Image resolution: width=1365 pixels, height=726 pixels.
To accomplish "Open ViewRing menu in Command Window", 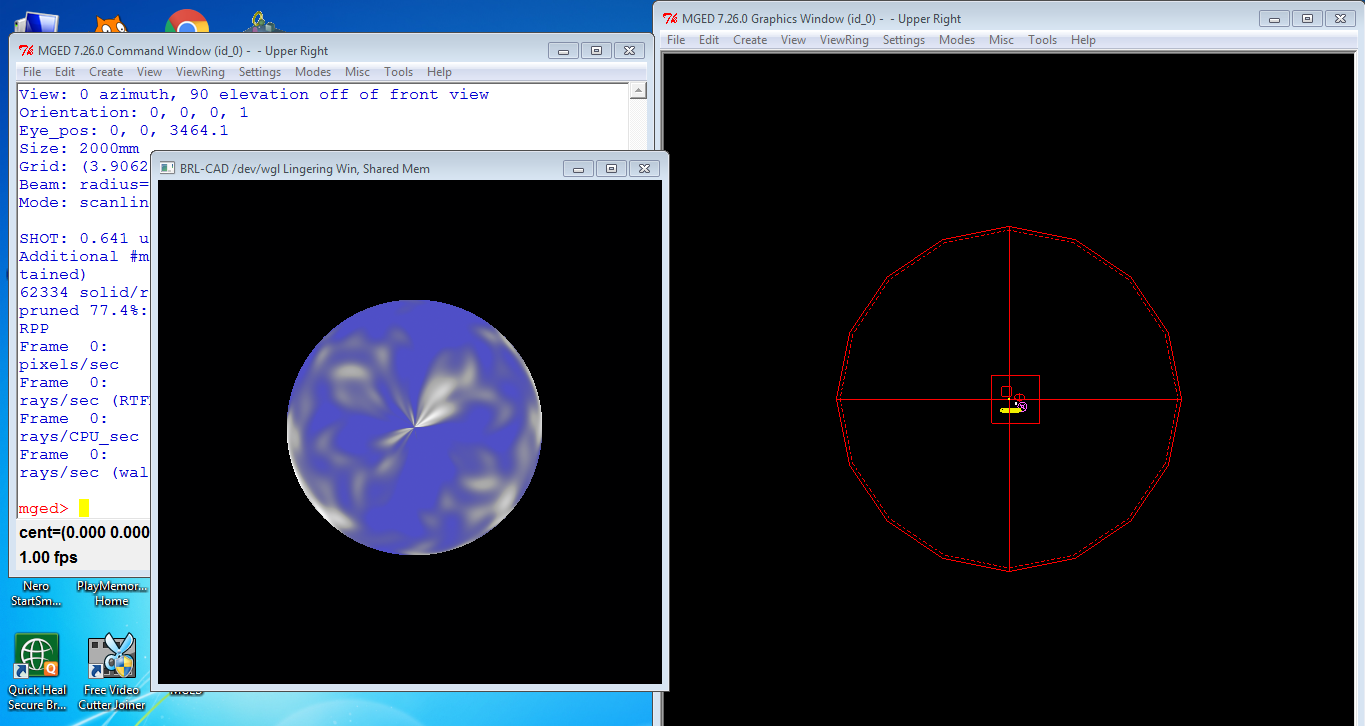I will [200, 72].
